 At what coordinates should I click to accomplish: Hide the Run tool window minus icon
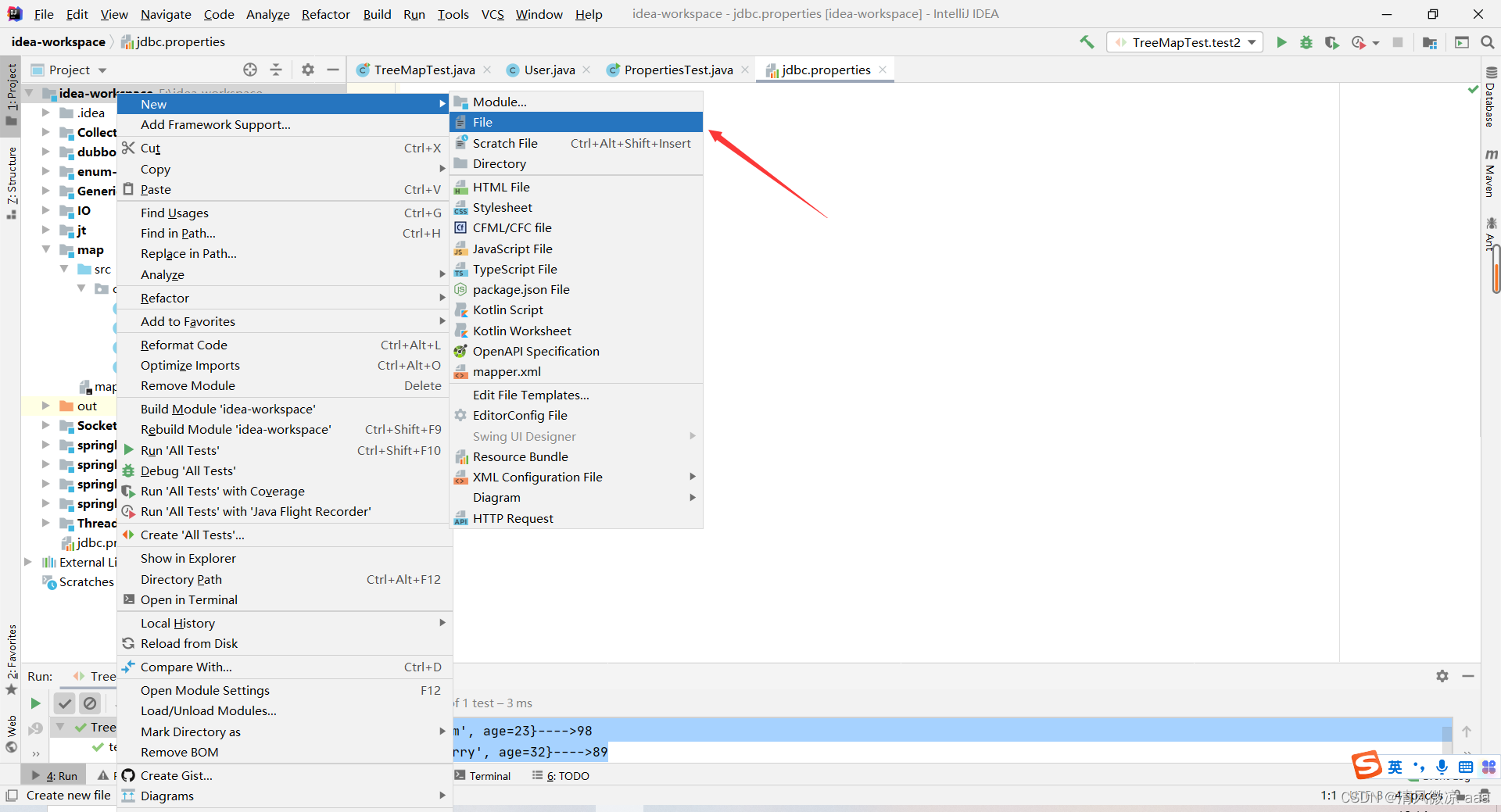(1468, 676)
